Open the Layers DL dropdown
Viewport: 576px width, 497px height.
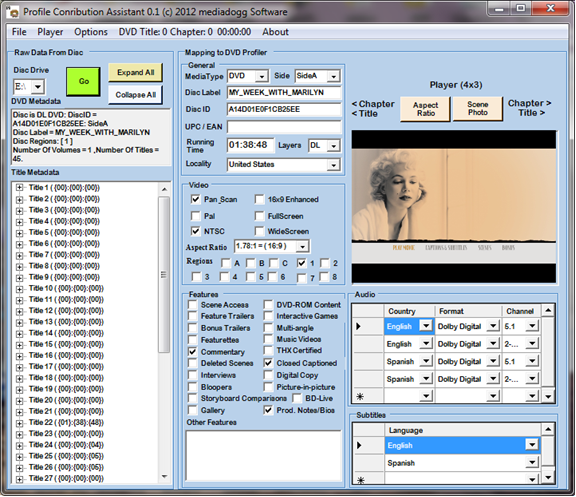(x=333, y=146)
